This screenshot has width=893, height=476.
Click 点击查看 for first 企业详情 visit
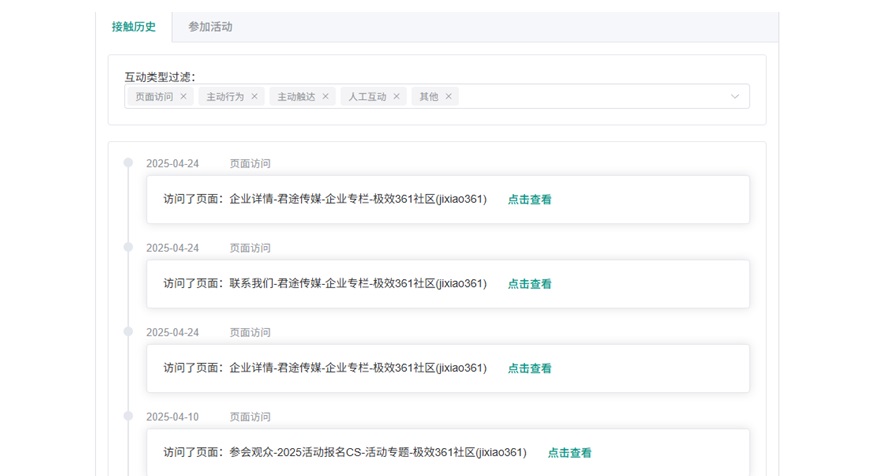(530, 199)
